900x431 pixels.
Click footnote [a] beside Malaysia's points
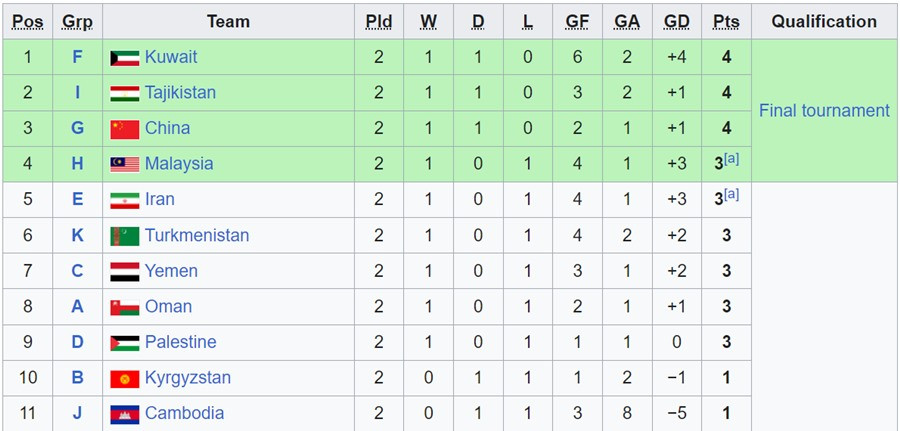(732, 159)
